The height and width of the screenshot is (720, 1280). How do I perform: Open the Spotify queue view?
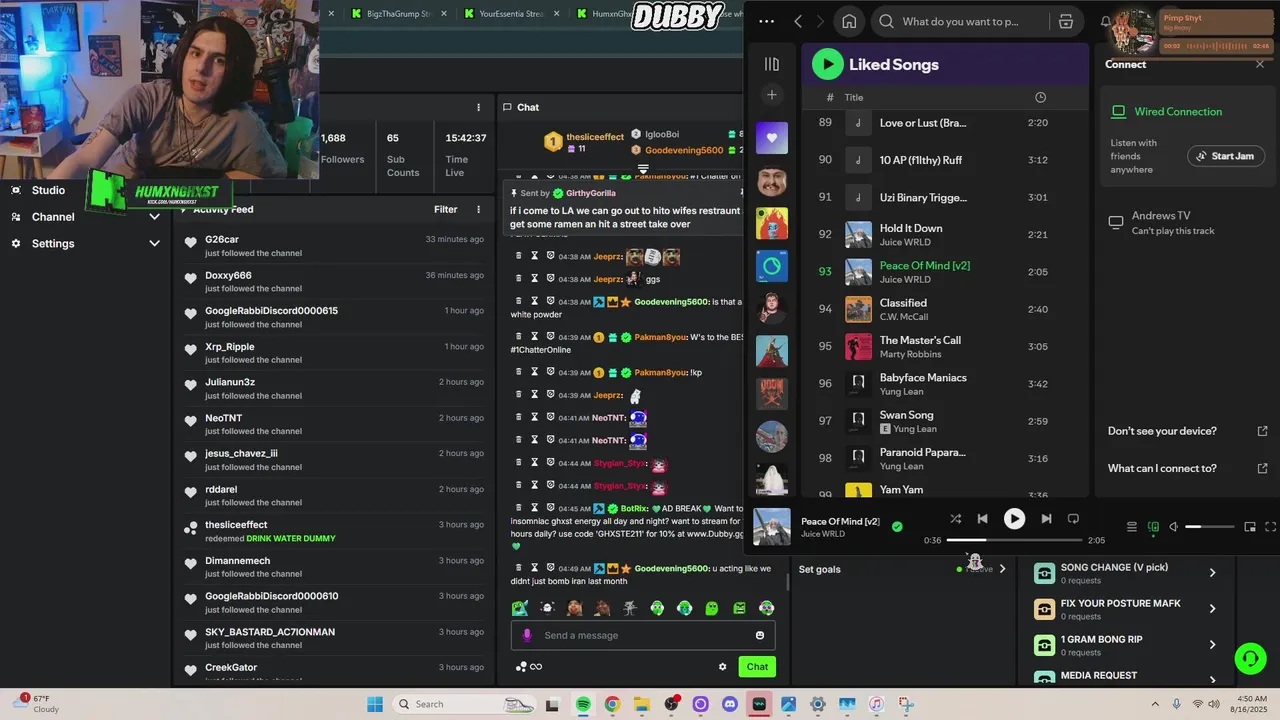(x=1132, y=527)
